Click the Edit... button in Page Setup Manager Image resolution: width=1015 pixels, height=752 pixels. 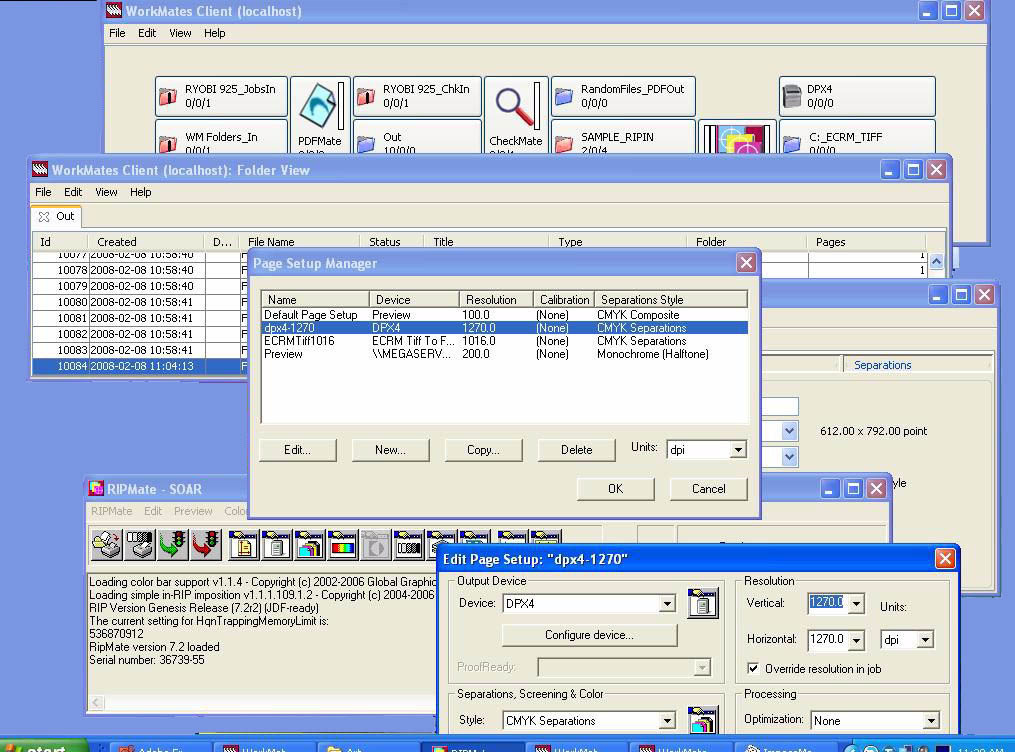click(x=298, y=450)
